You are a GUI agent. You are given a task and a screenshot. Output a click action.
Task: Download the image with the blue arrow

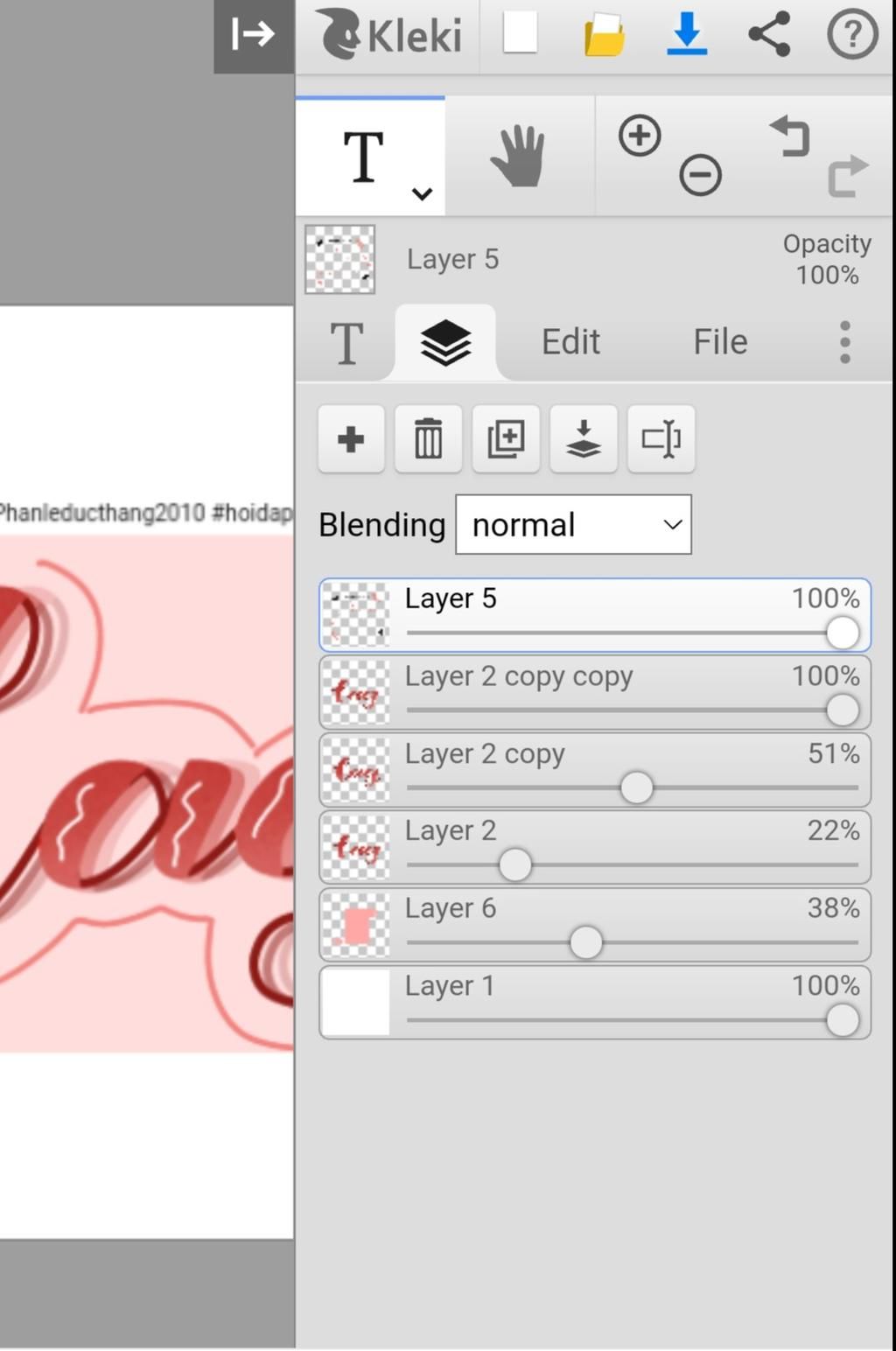[x=687, y=35]
